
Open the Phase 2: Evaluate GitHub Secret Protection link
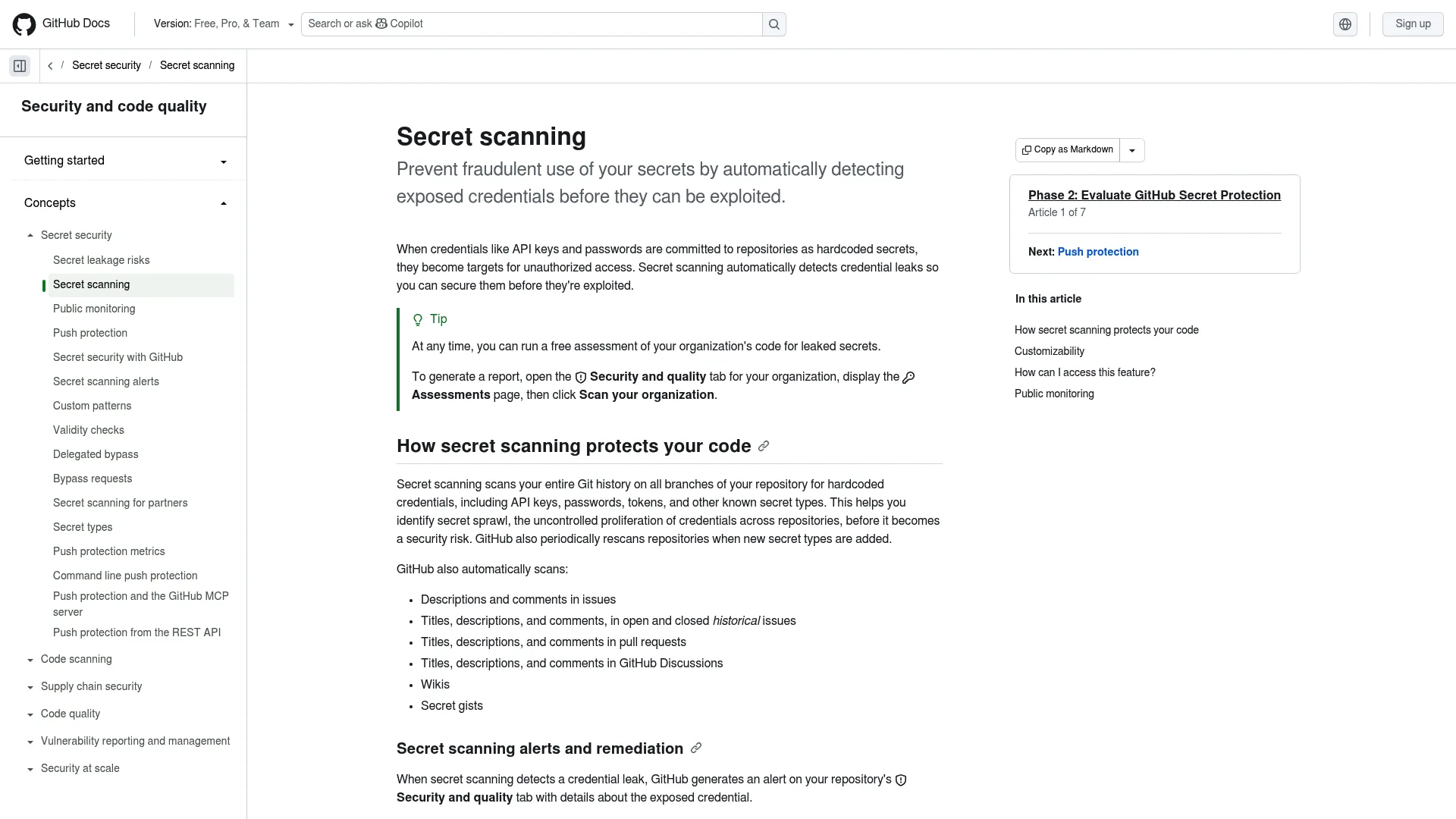point(1154,196)
